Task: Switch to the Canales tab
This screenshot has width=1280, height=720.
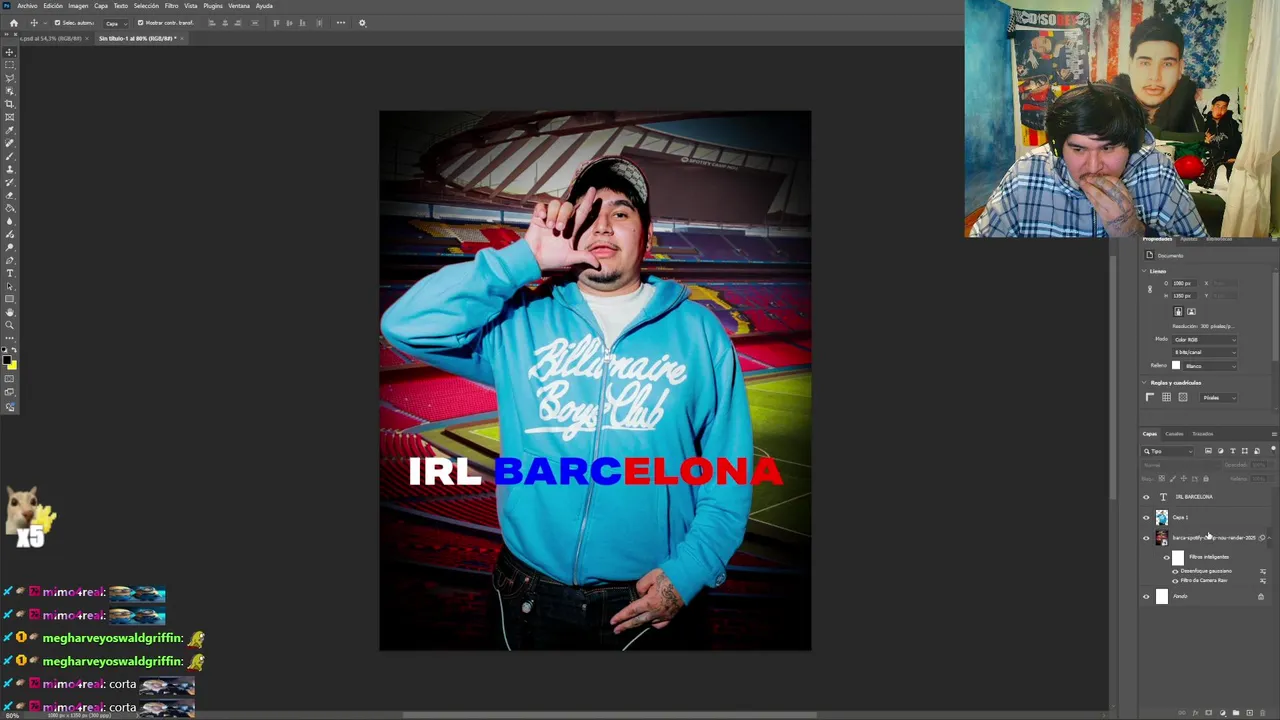Action: tap(1174, 434)
